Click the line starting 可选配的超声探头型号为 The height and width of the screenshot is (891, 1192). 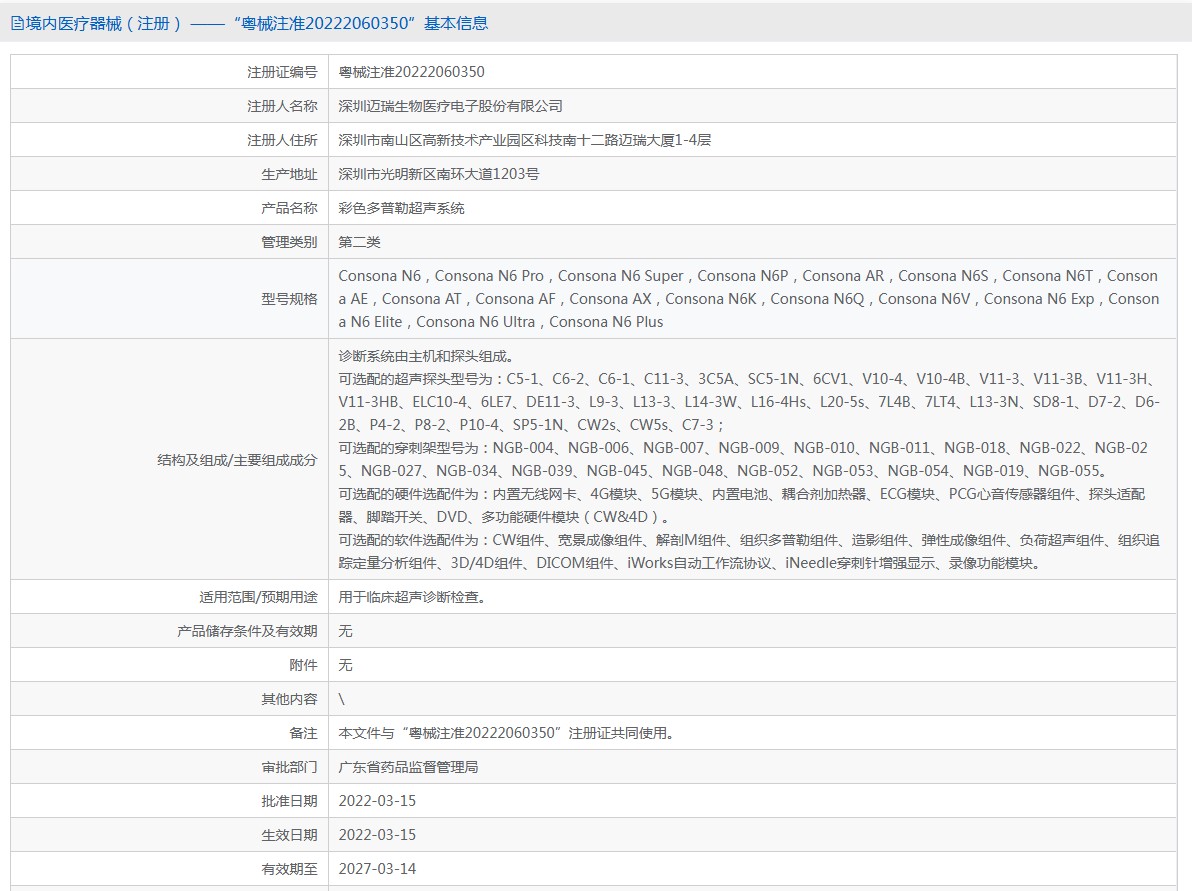point(749,402)
